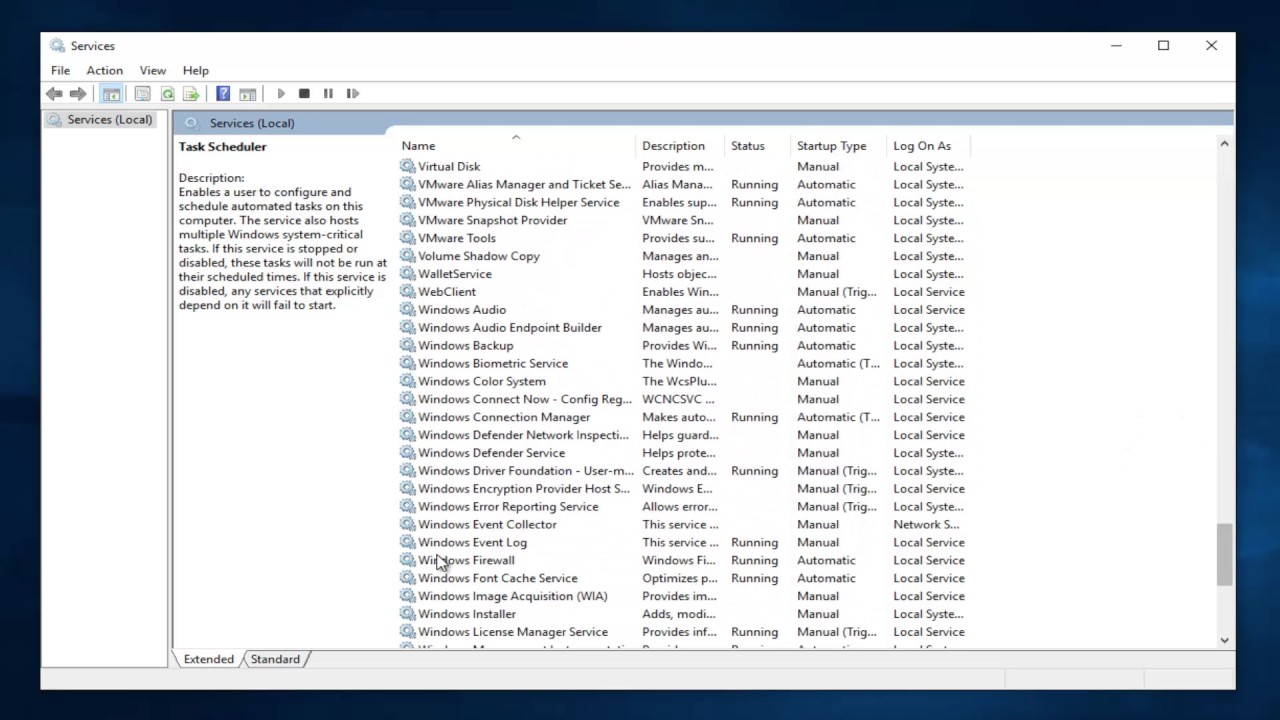Select the WalletService name
Image resolution: width=1280 pixels, height=720 pixels.
(454, 274)
